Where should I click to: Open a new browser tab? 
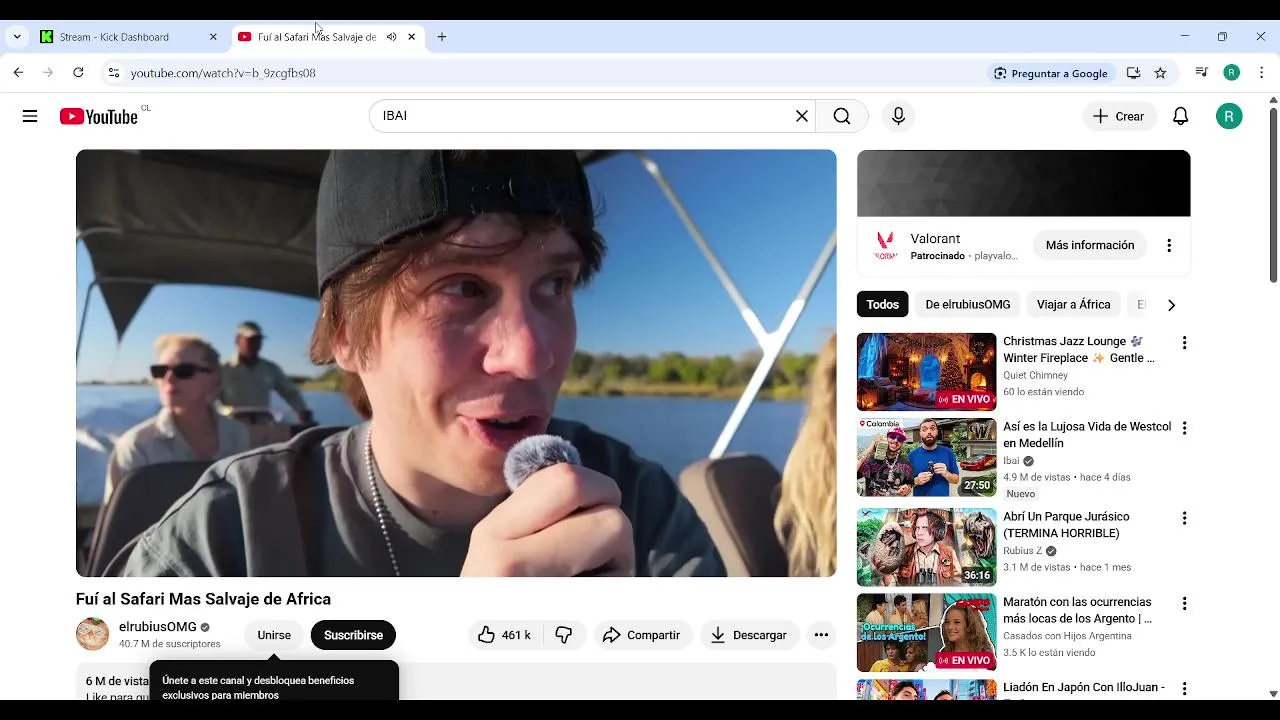pos(442,37)
